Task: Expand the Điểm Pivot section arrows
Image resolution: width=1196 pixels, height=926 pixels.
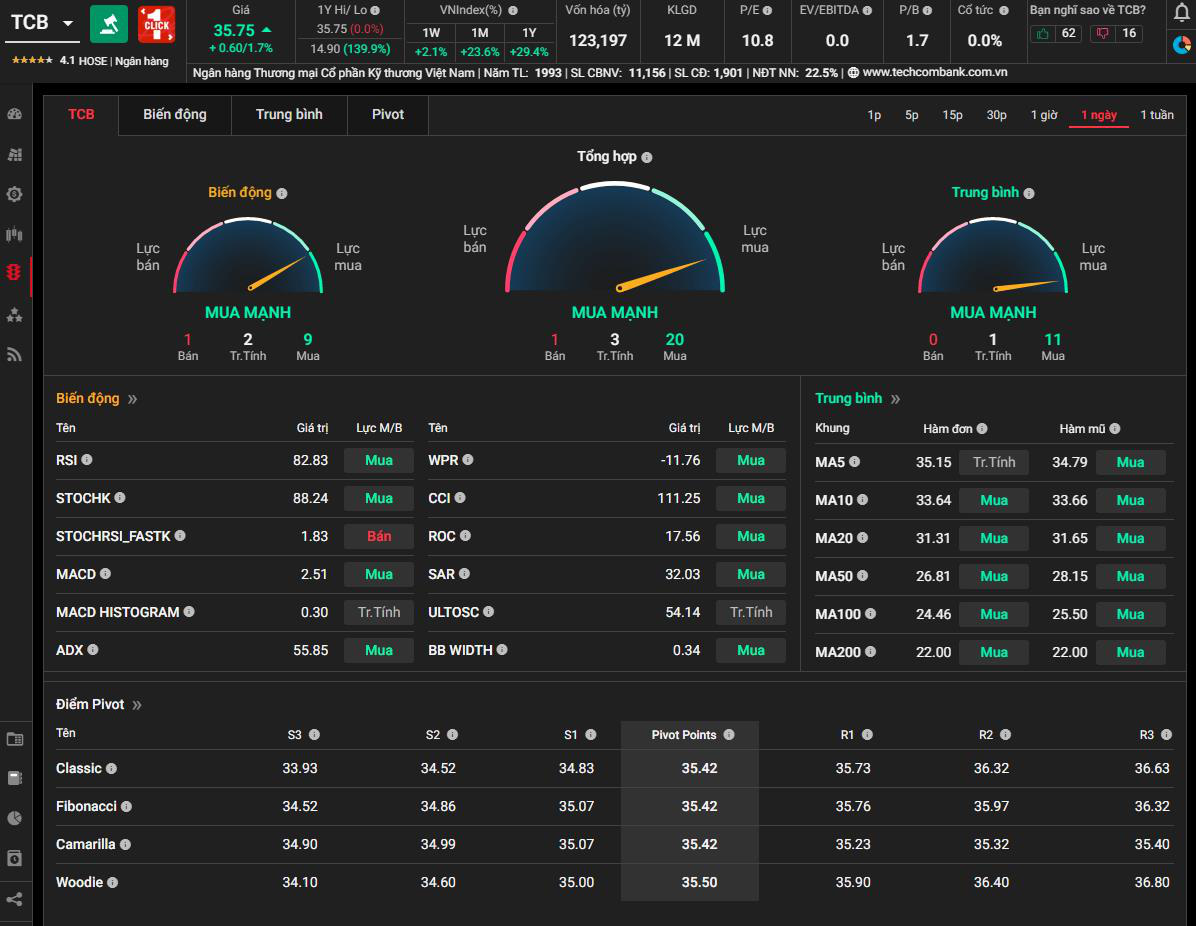Action: tap(137, 705)
